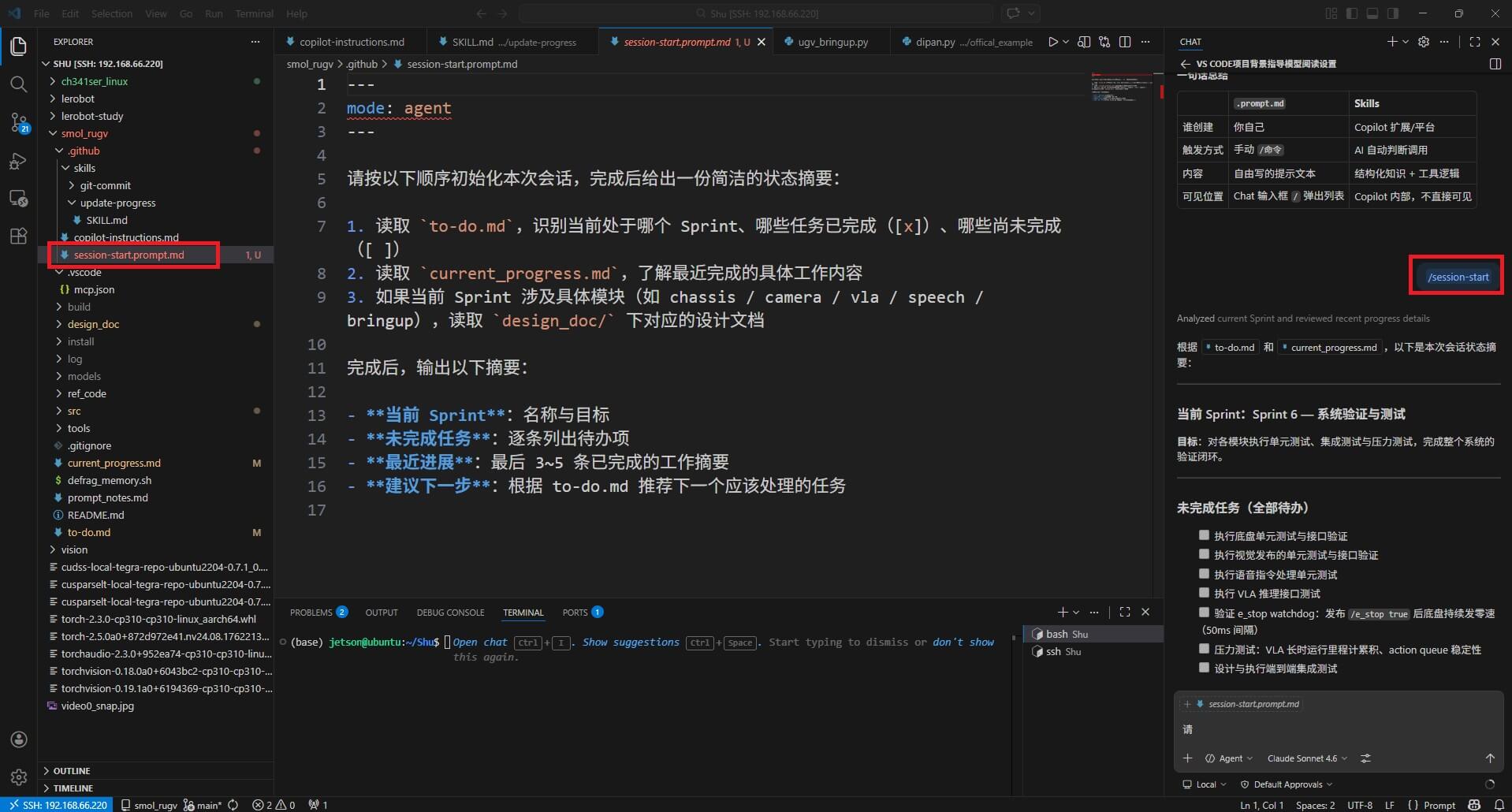Open Remote Explorer view
Viewport: 1512px width, 812px height.
coord(18,198)
